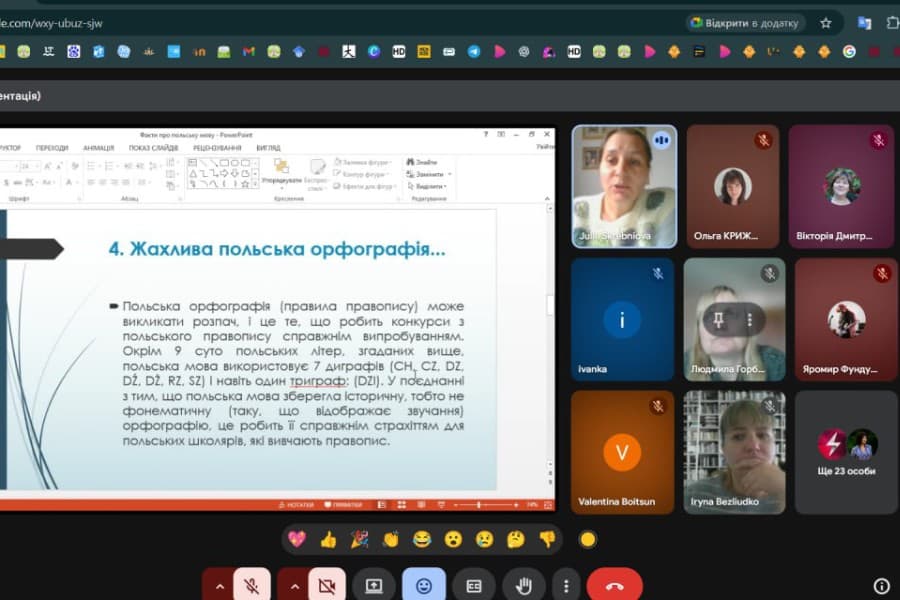
Task: Open options dots on Людмила Горб... tile
Action: coord(750,320)
